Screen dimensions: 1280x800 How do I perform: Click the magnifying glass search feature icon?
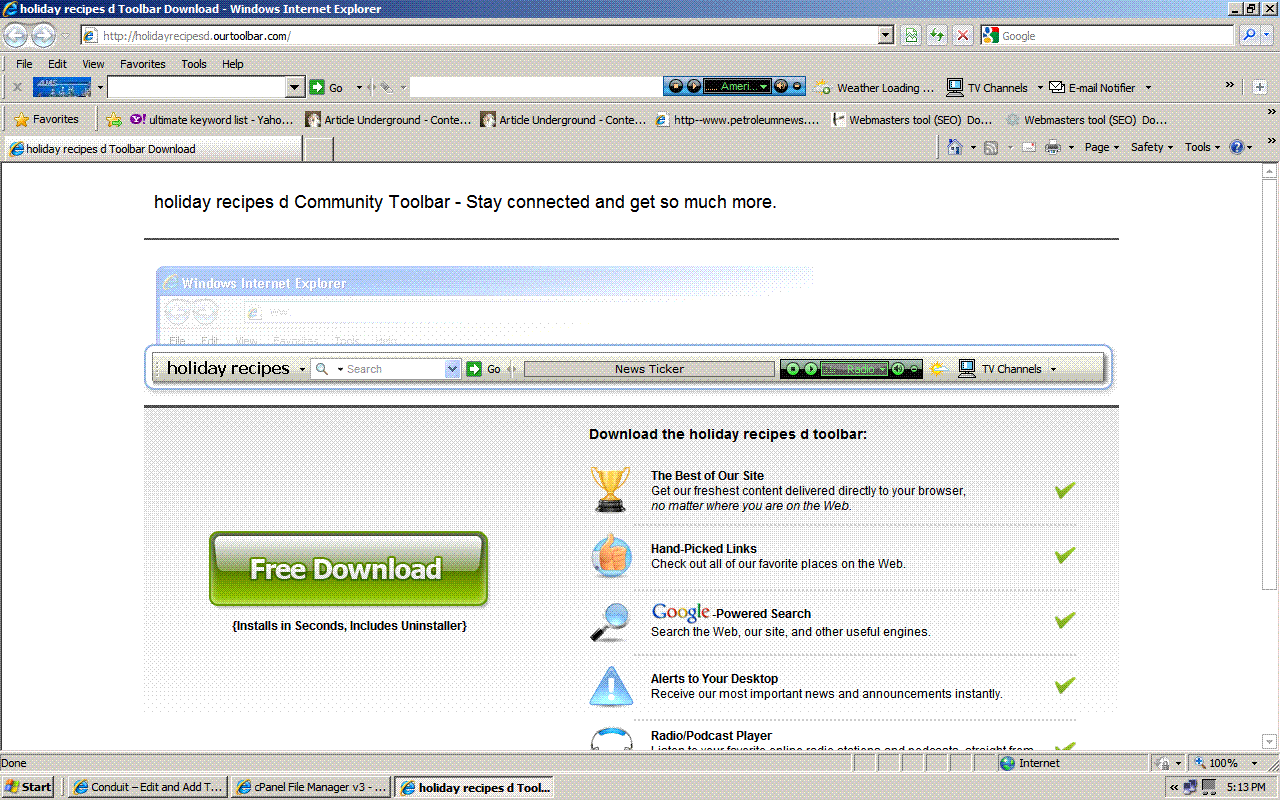(610, 621)
